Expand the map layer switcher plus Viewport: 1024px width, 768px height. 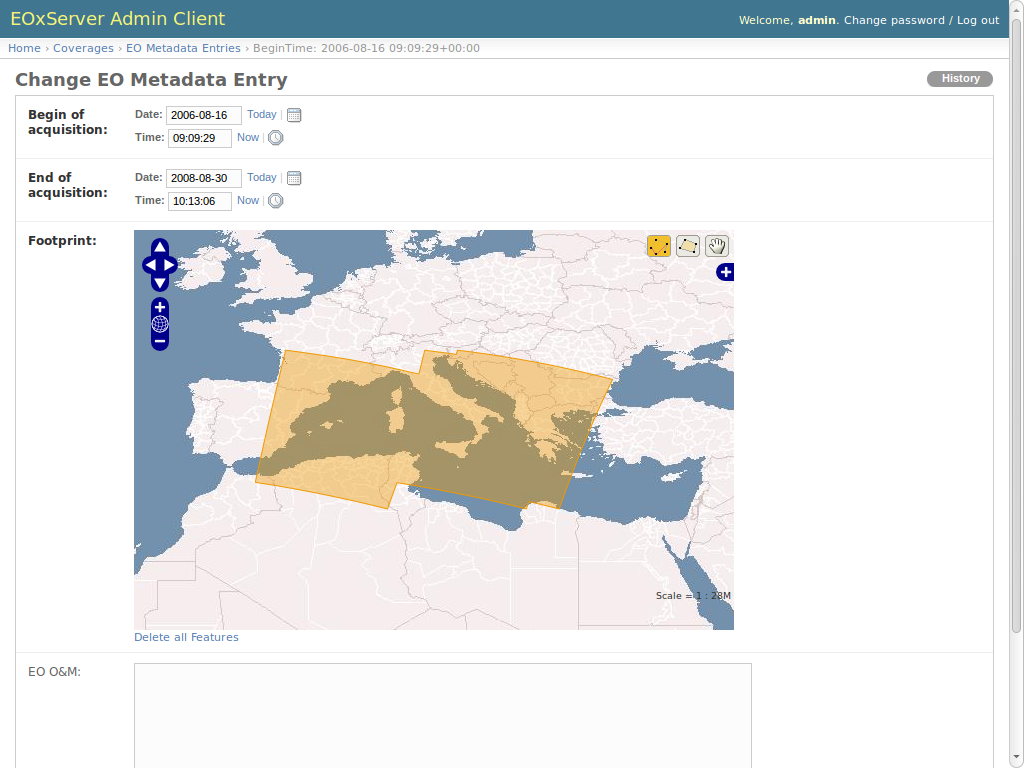[x=725, y=272]
